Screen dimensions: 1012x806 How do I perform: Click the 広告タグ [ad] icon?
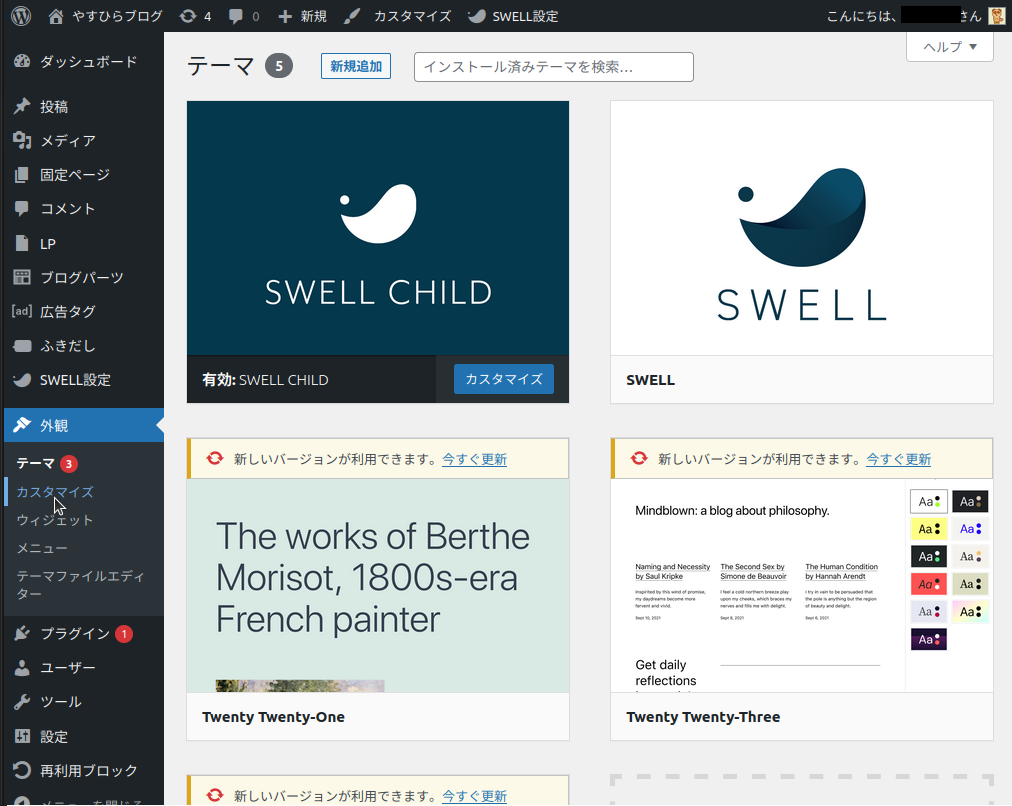pyautogui.click(x=22, y=311)
